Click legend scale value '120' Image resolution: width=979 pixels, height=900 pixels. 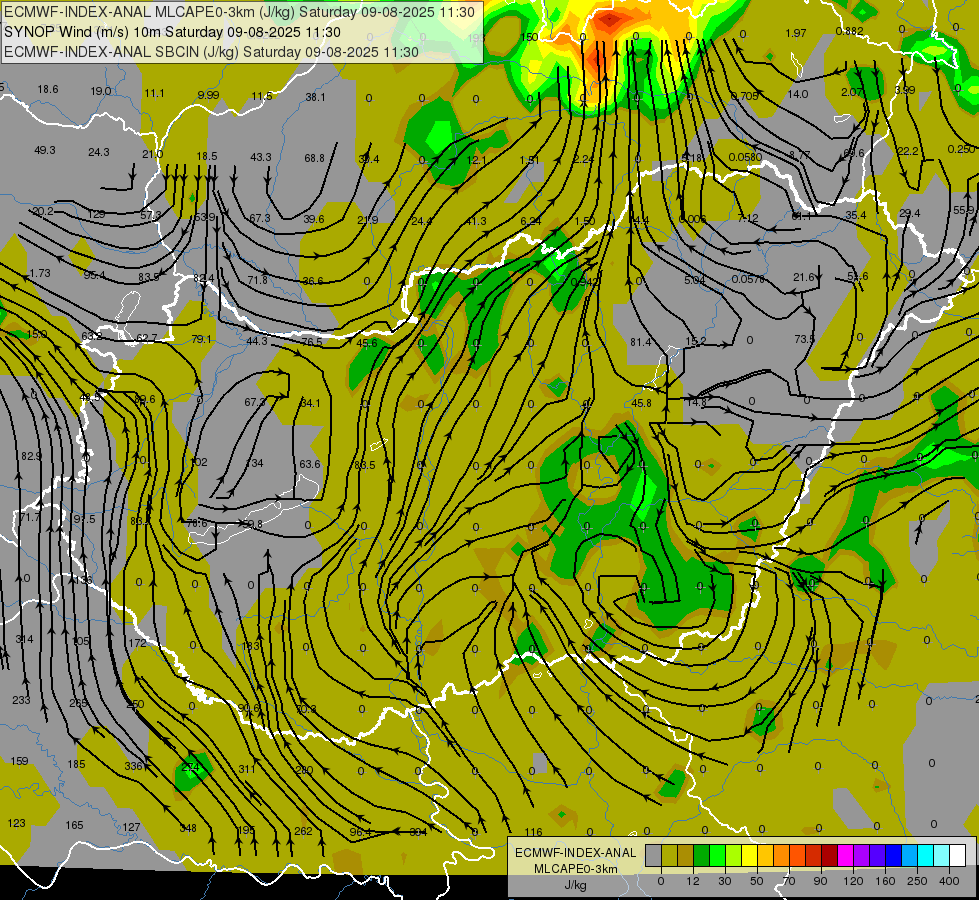tap(853, 881)
